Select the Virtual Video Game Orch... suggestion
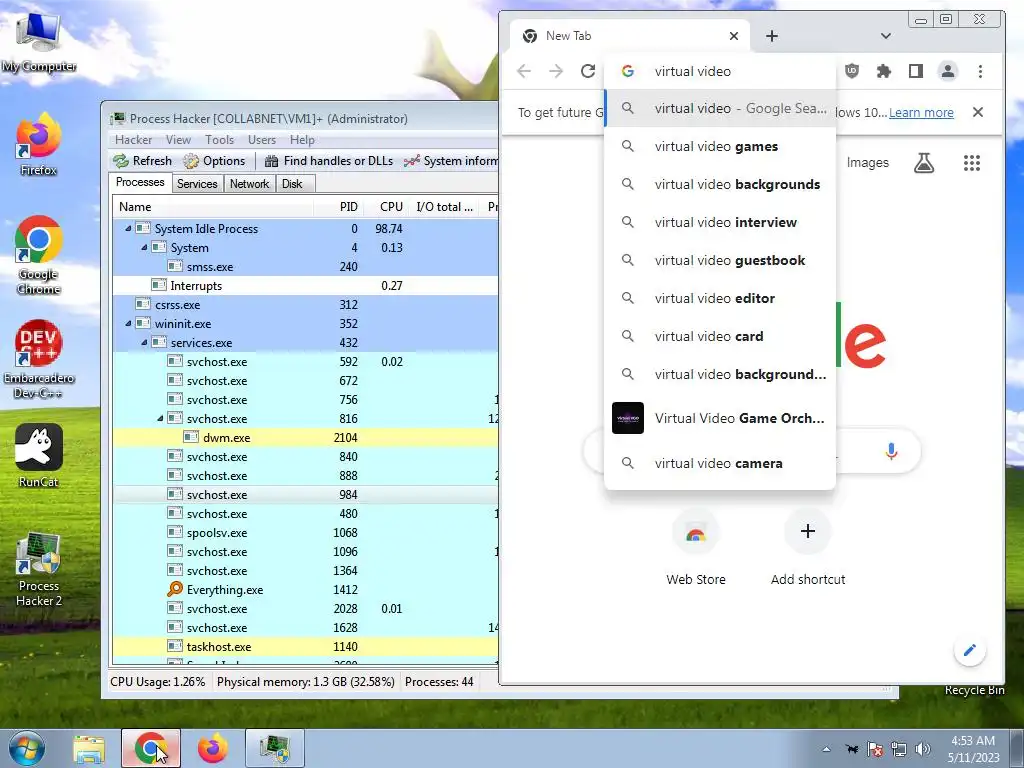This screenshot has width=1024, height=768. coord(720,418)
